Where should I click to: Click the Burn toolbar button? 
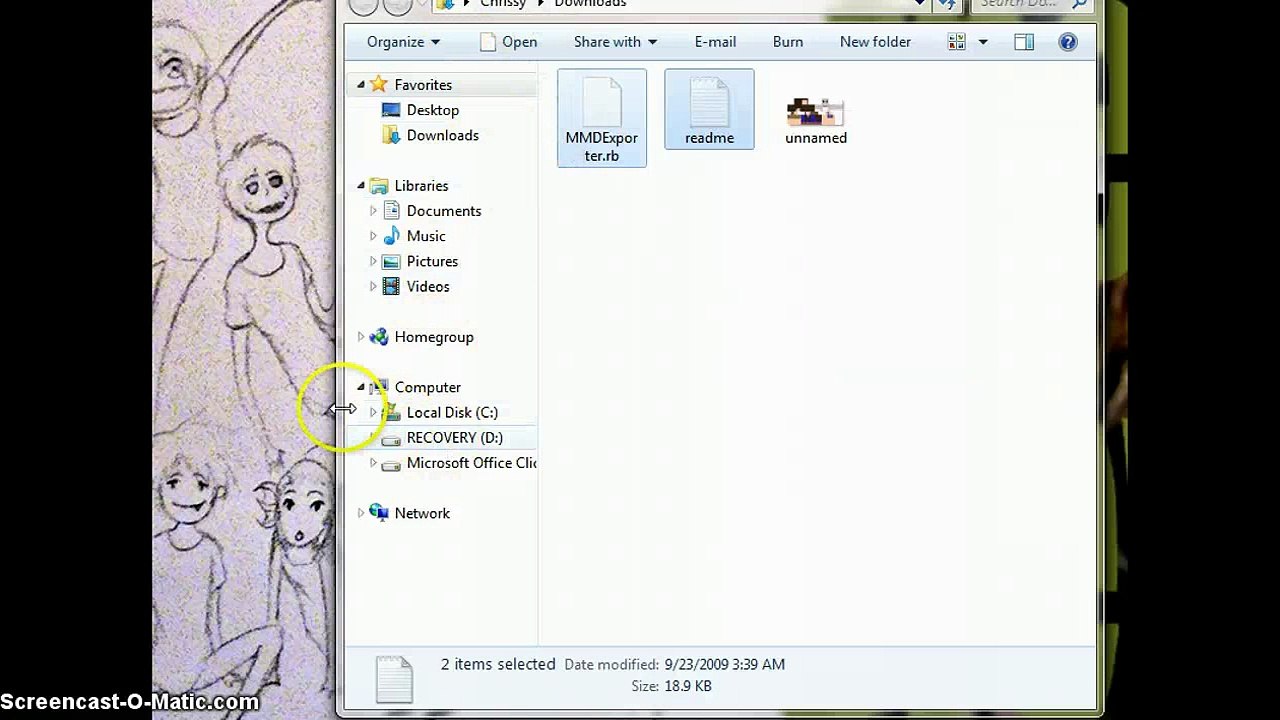[788, 42]
